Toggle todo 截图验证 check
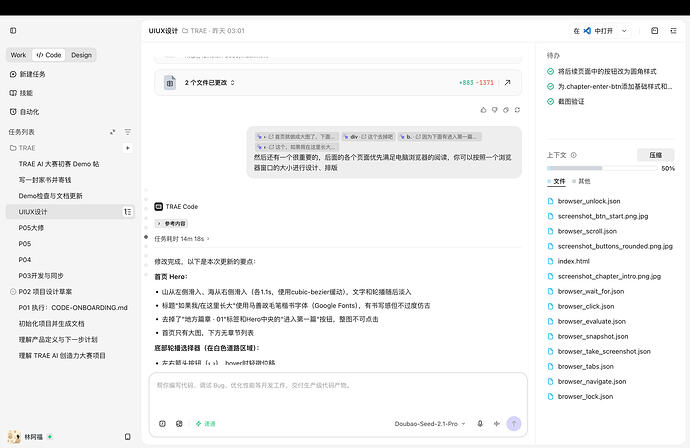 point(551,101)
